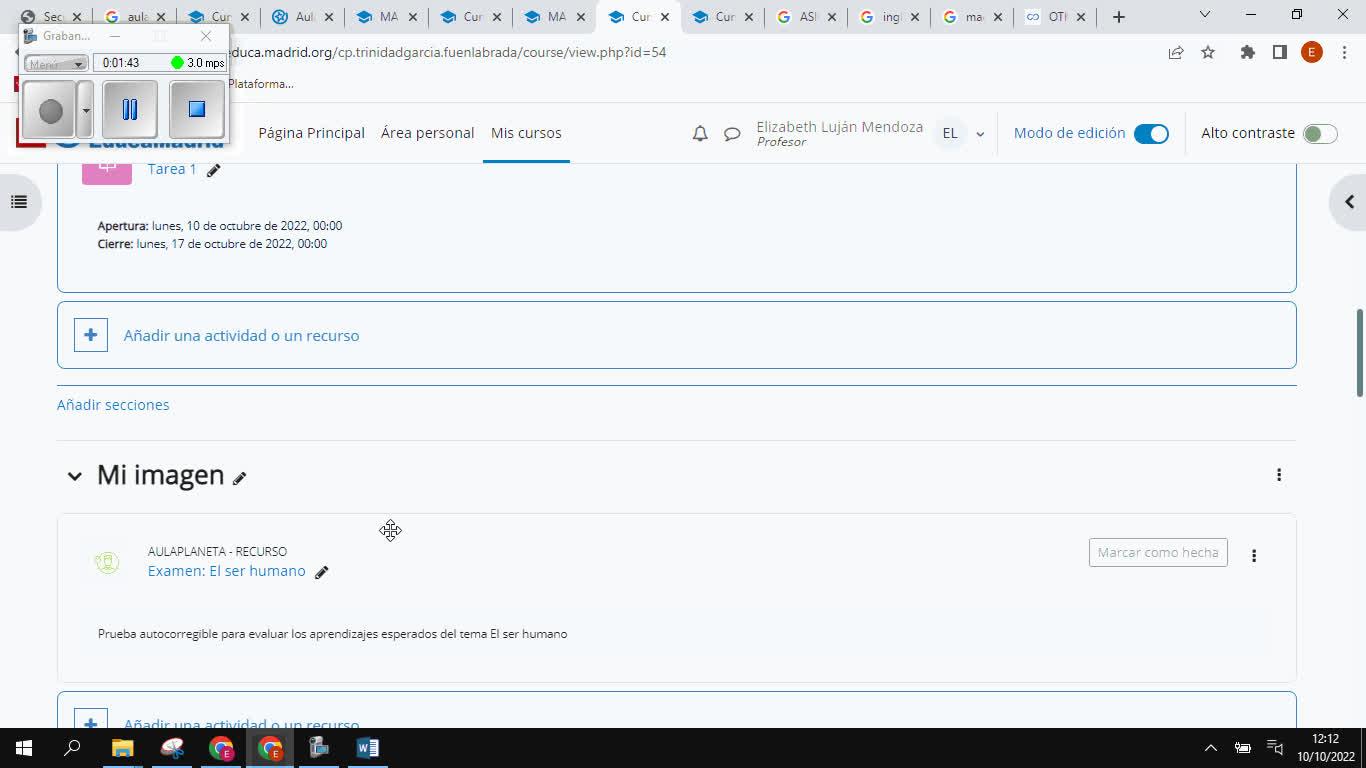Viewport: 1366px width, 768px height.
Task: Open the Windows Start menu
Action: [23, 748]
